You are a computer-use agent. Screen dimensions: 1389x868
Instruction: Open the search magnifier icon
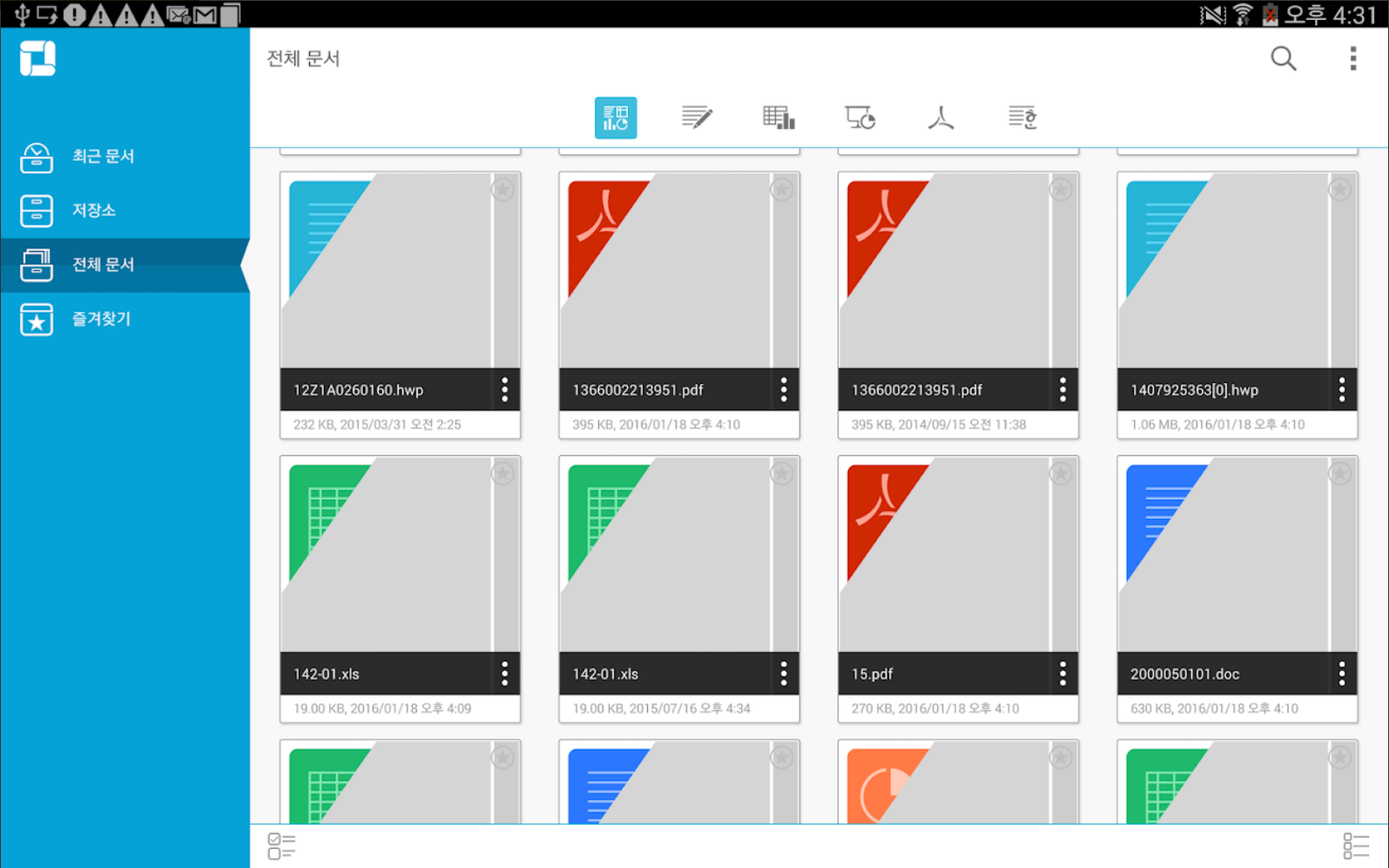1283,58
